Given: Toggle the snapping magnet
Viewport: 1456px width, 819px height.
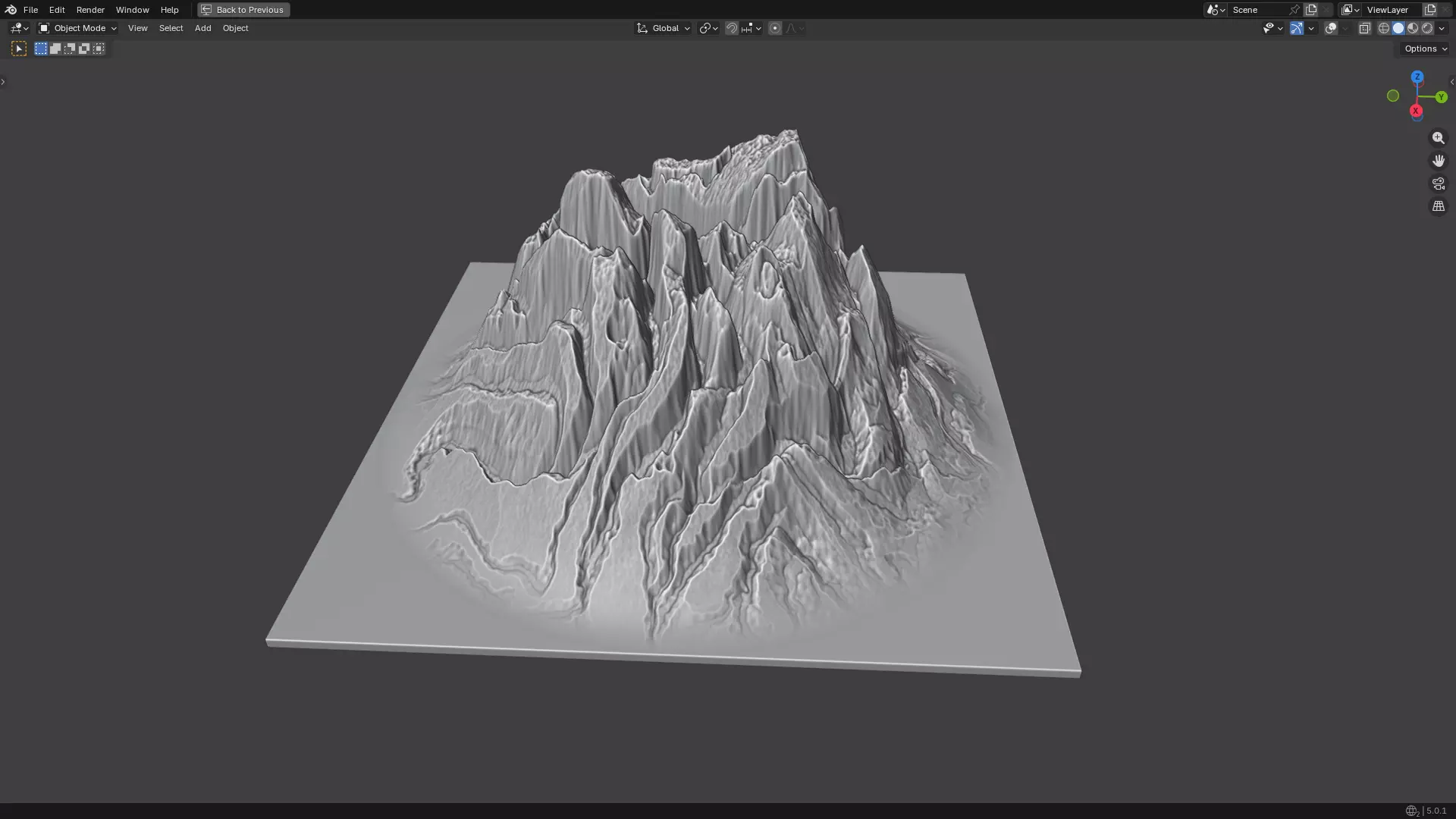Looking at the screenshot, I should 732,28.
